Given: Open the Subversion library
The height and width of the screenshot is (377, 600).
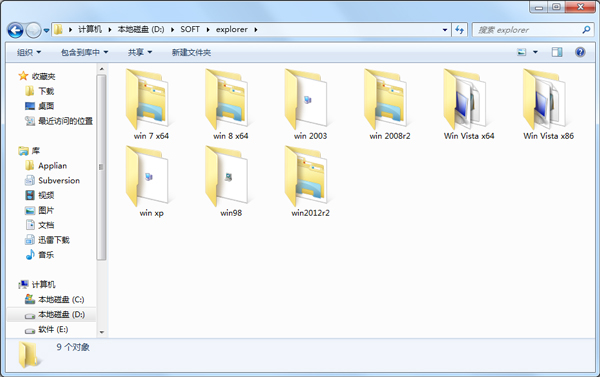Looking at the screenshot, I should 52,180.
